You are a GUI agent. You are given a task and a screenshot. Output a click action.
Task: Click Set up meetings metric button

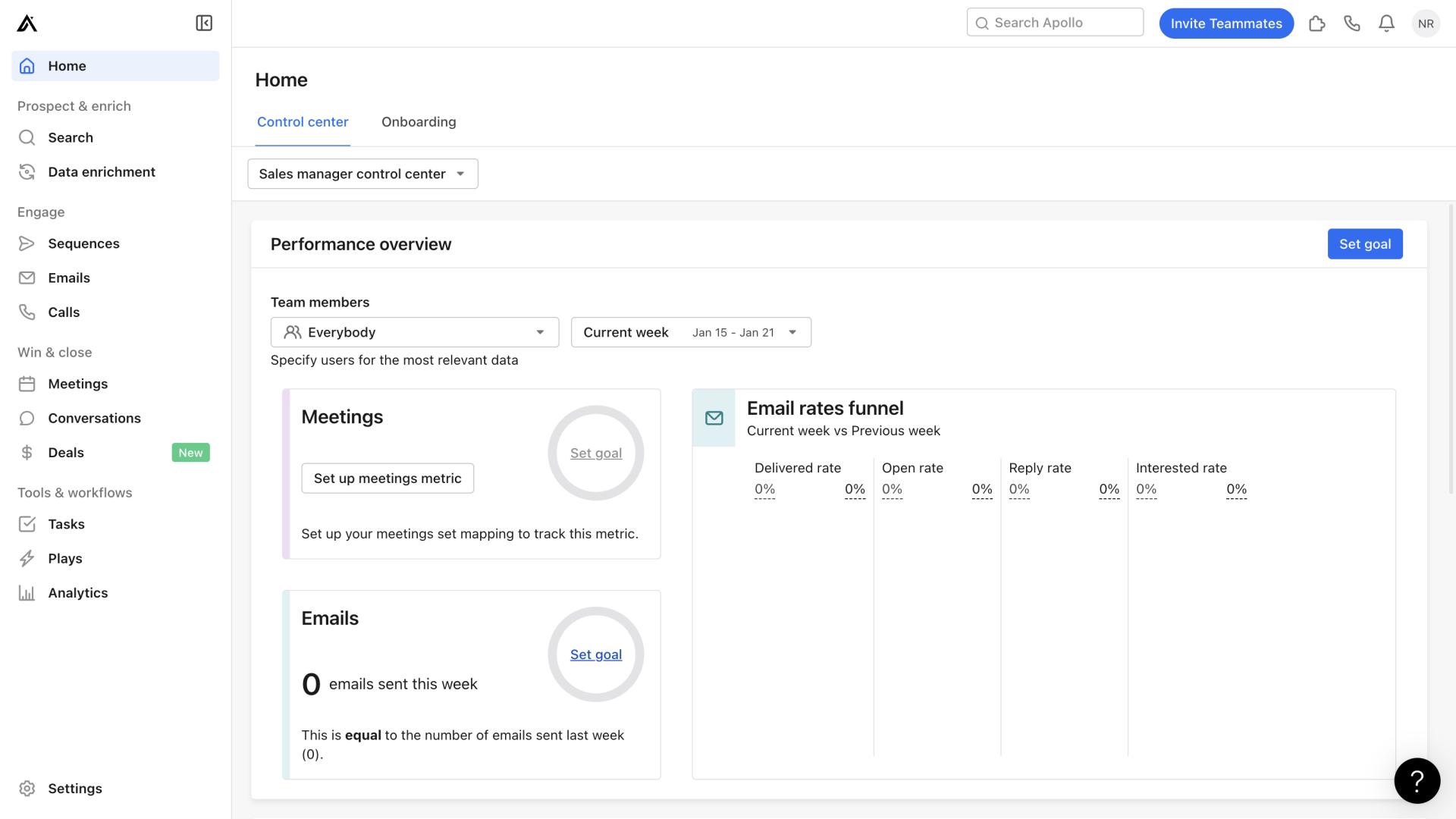click(387, 478)
